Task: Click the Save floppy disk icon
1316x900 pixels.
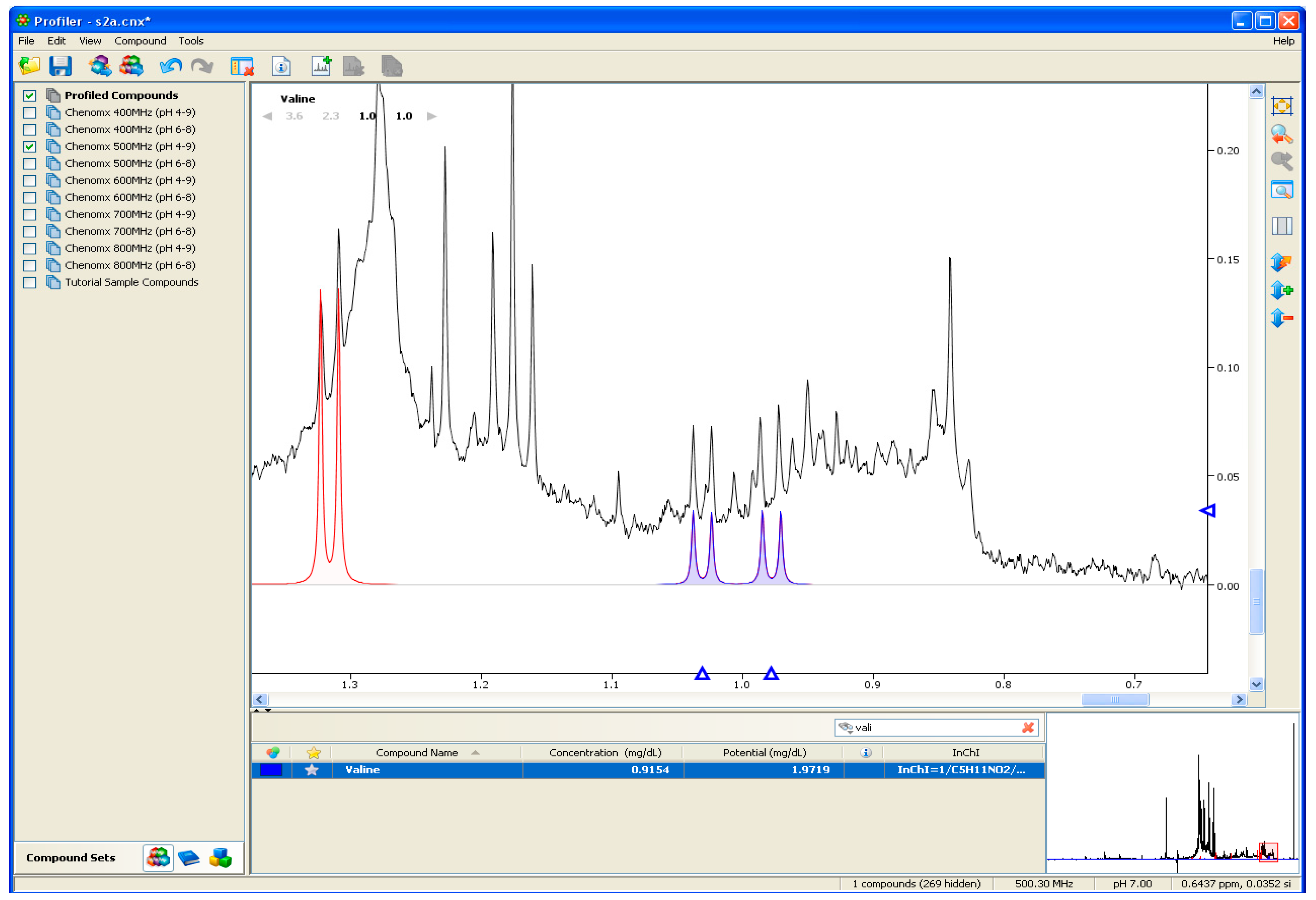Action: click(60, 66)
